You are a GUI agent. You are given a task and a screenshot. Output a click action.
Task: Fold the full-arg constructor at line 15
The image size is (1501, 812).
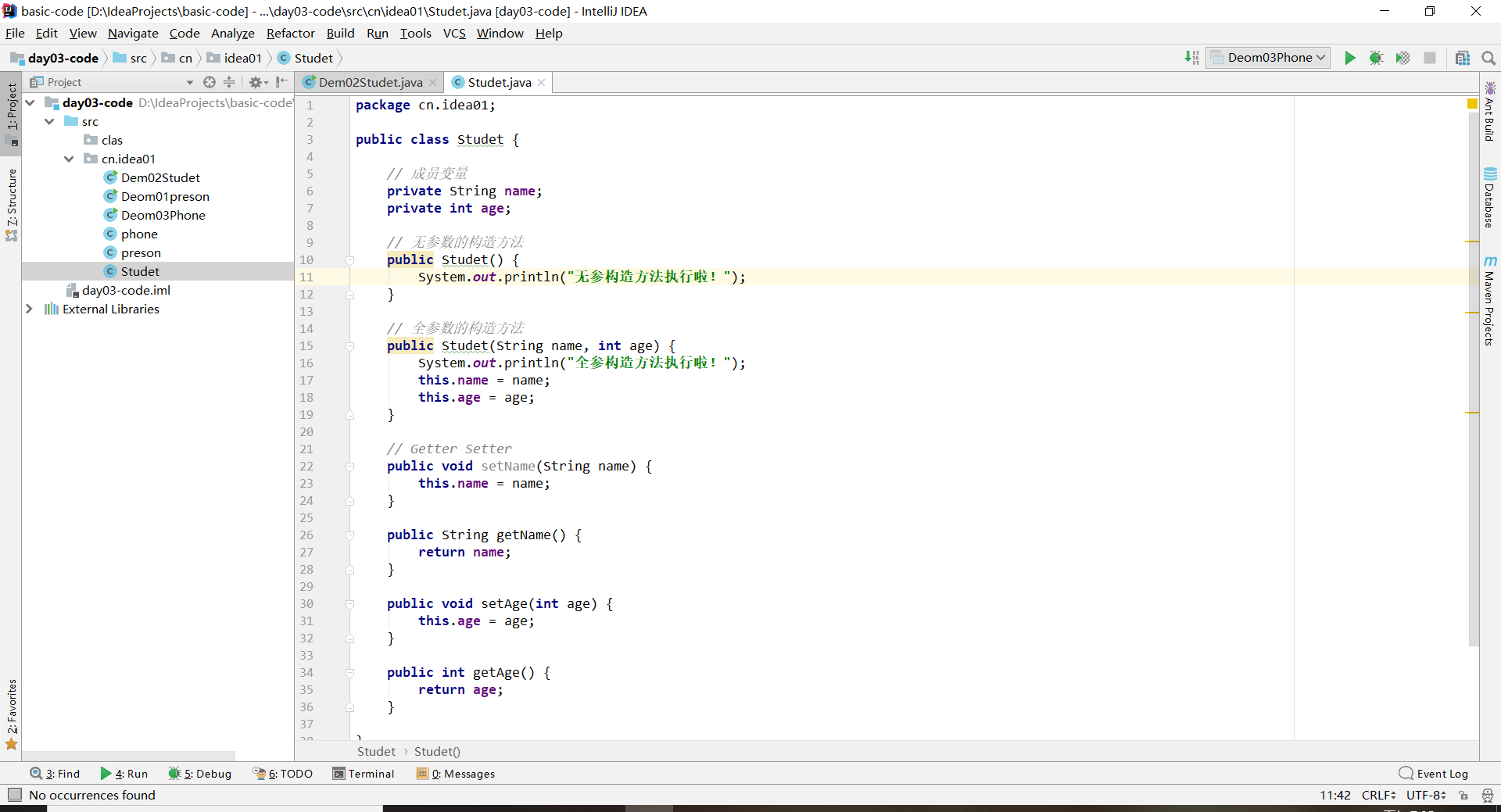pyautogui.click(x=350, y=346)
